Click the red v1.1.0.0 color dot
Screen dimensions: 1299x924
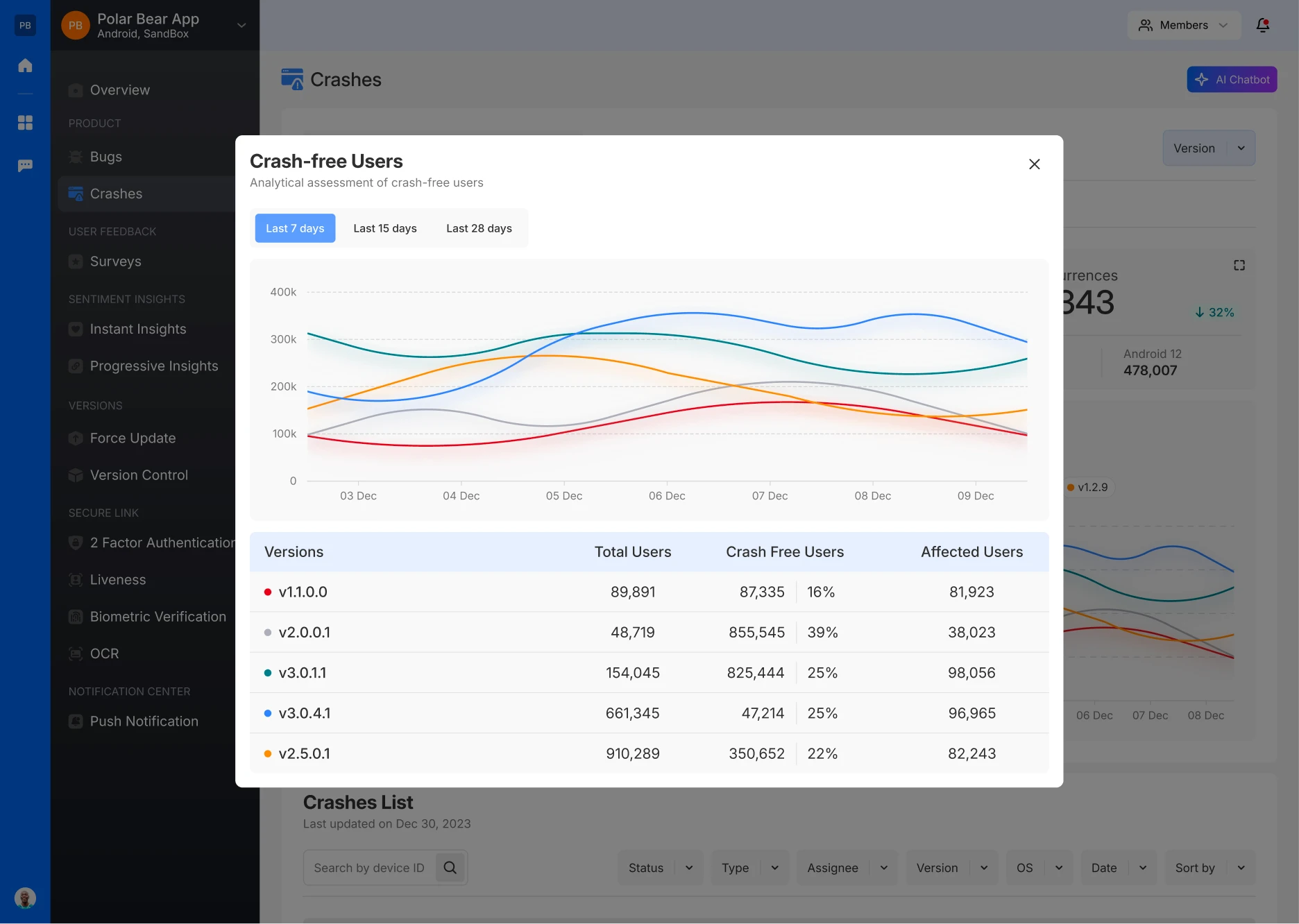point(268,592)
